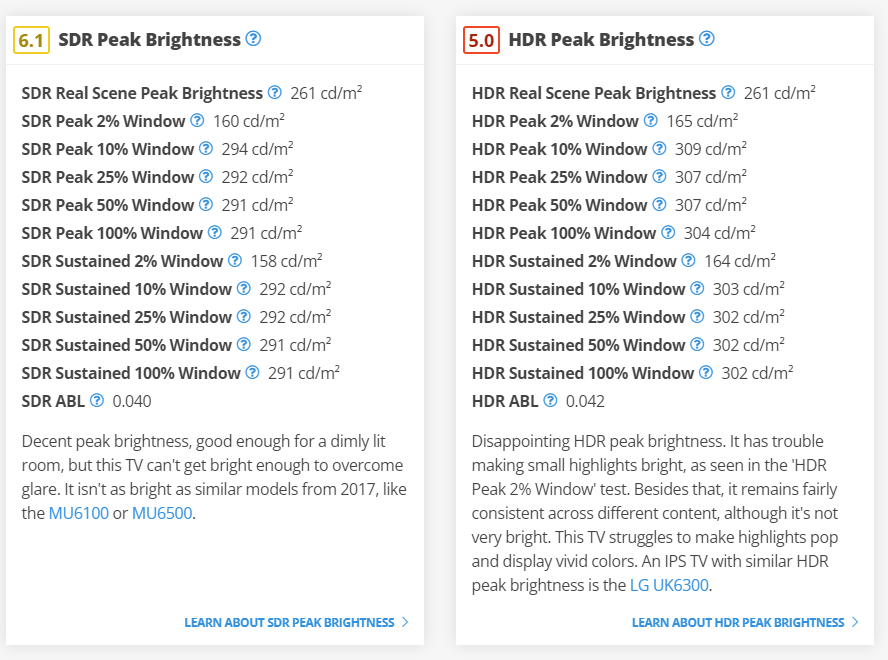888x660 pixels.
Task: Open help for SDR Real Scene Peak Brightness
Action: click(x=275, y=93)
